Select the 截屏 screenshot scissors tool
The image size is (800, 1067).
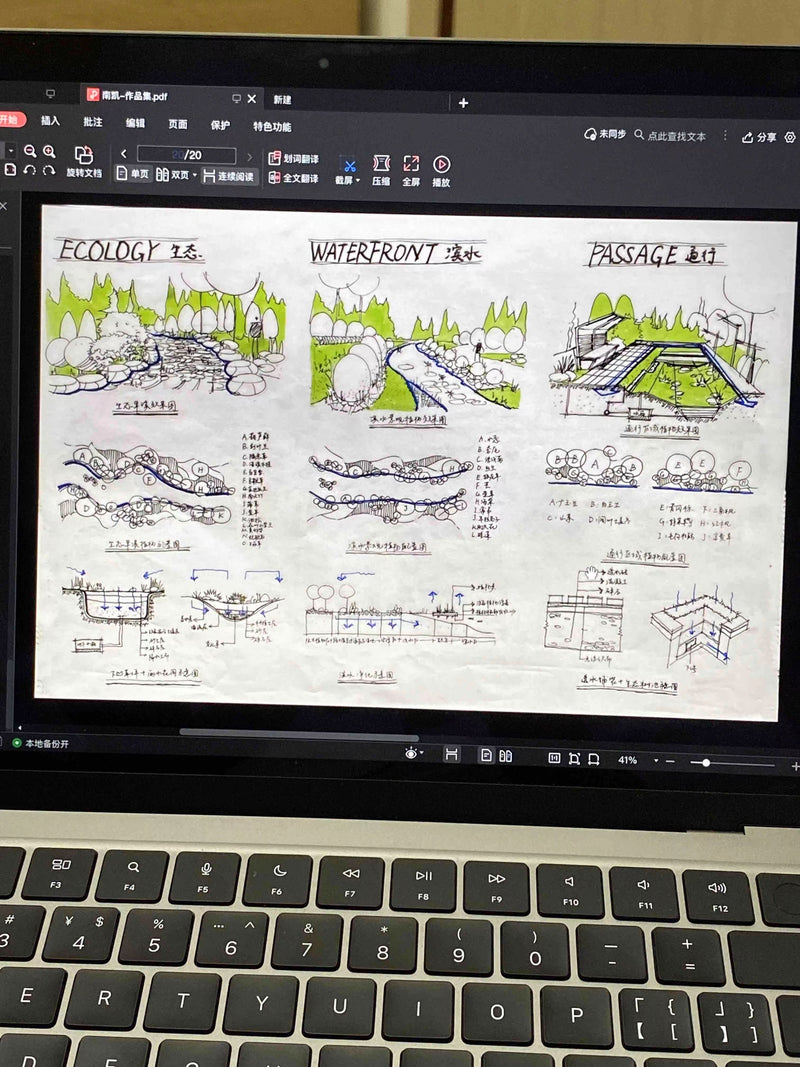click(349, 165)
